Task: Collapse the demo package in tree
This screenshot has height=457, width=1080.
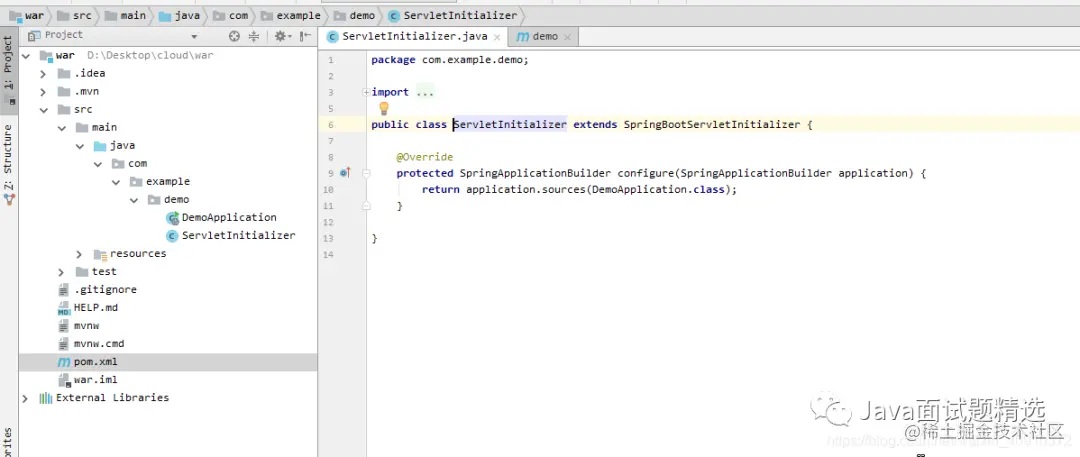Action: [133, 199]
